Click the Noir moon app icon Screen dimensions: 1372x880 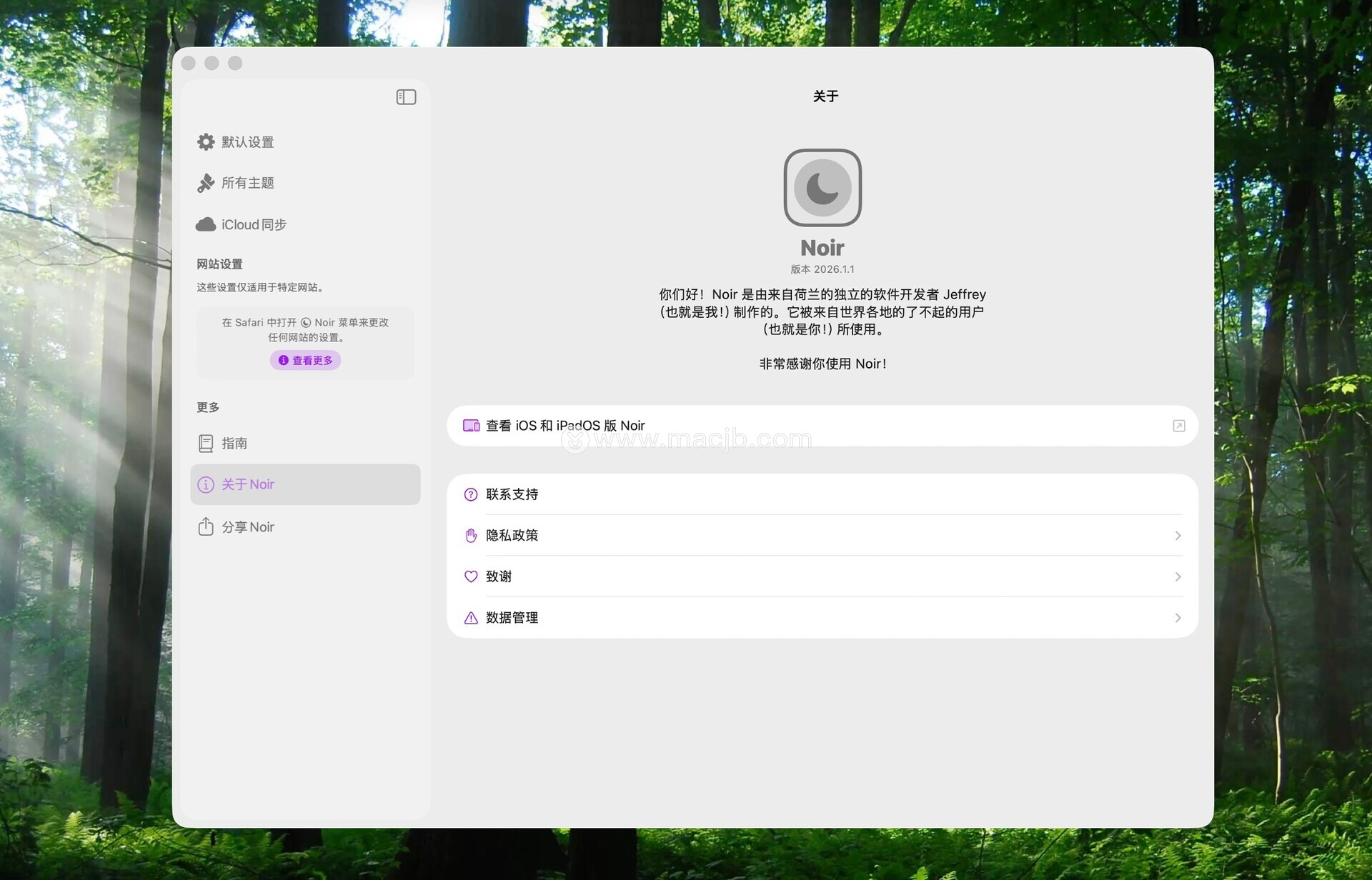point(822,188)
